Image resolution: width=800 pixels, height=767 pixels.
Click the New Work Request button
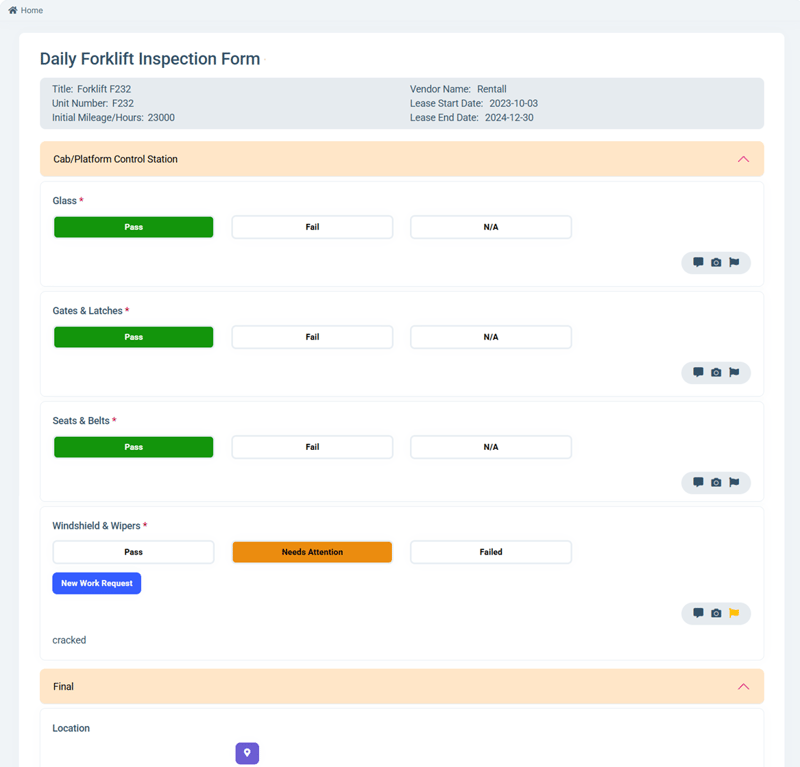(97, 583)
